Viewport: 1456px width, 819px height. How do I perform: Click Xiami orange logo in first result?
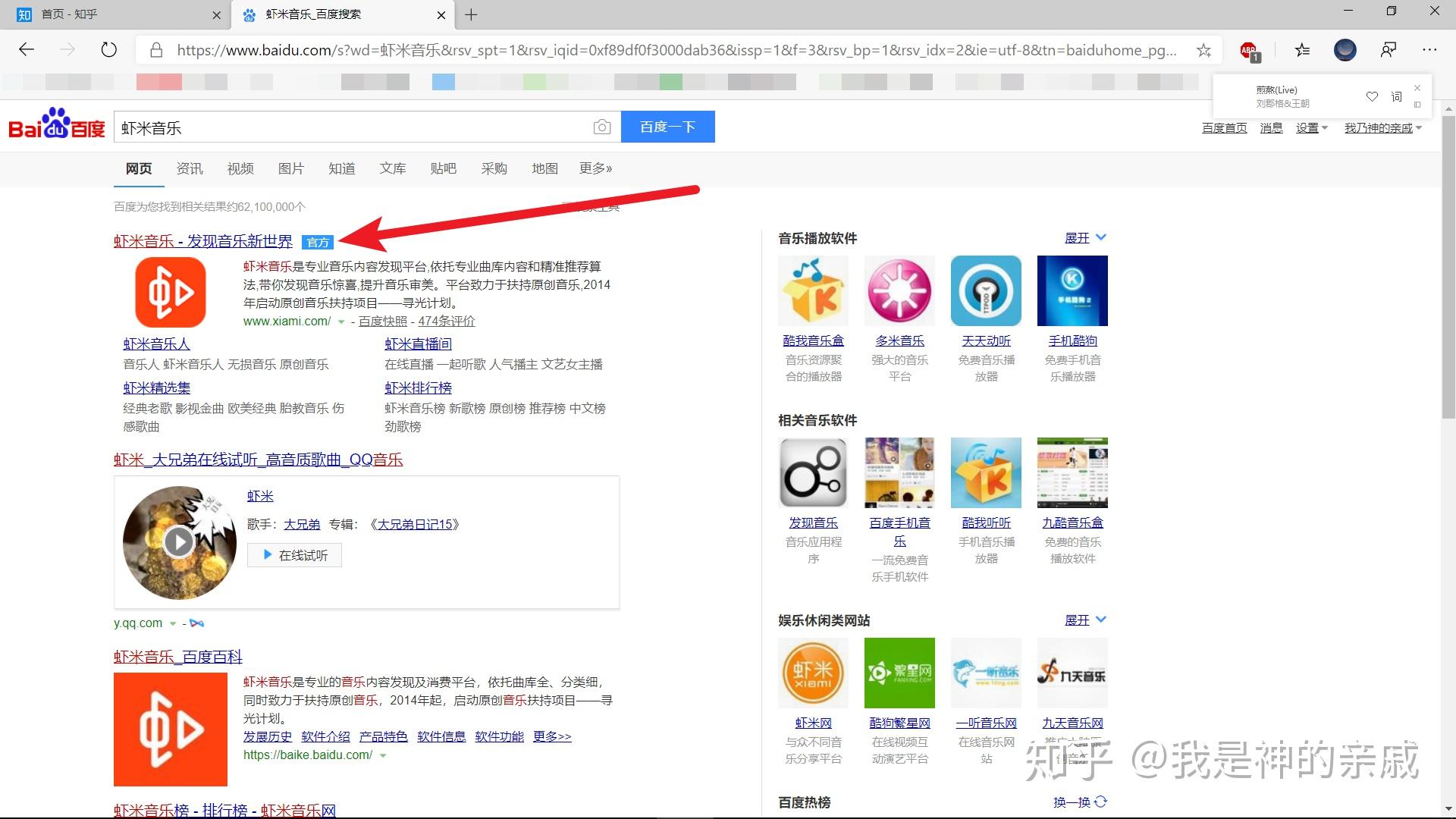coord(171,292)
